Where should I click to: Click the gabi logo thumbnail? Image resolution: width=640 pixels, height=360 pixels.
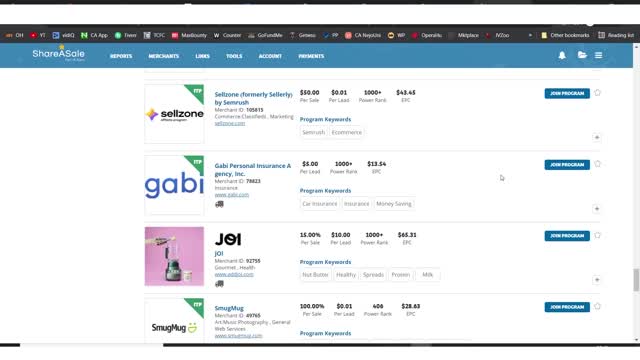pos(174,185)
